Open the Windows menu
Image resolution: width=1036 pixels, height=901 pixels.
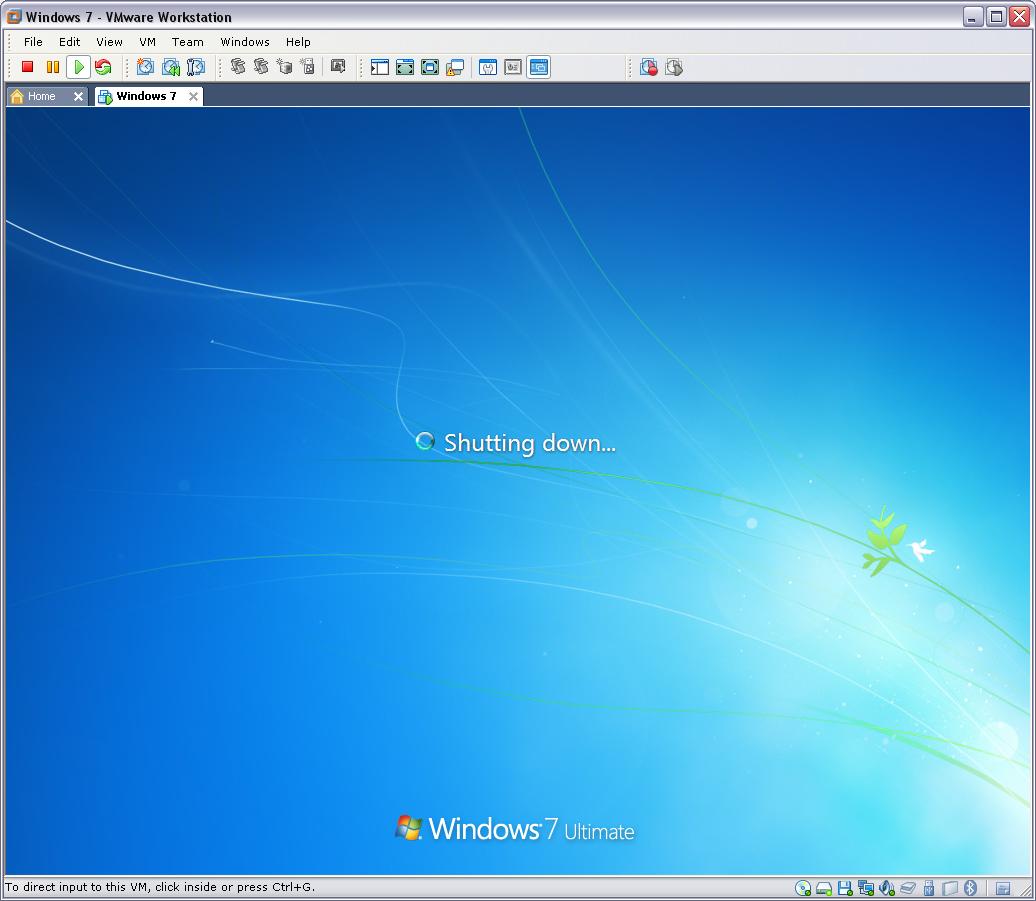[245, 42]
